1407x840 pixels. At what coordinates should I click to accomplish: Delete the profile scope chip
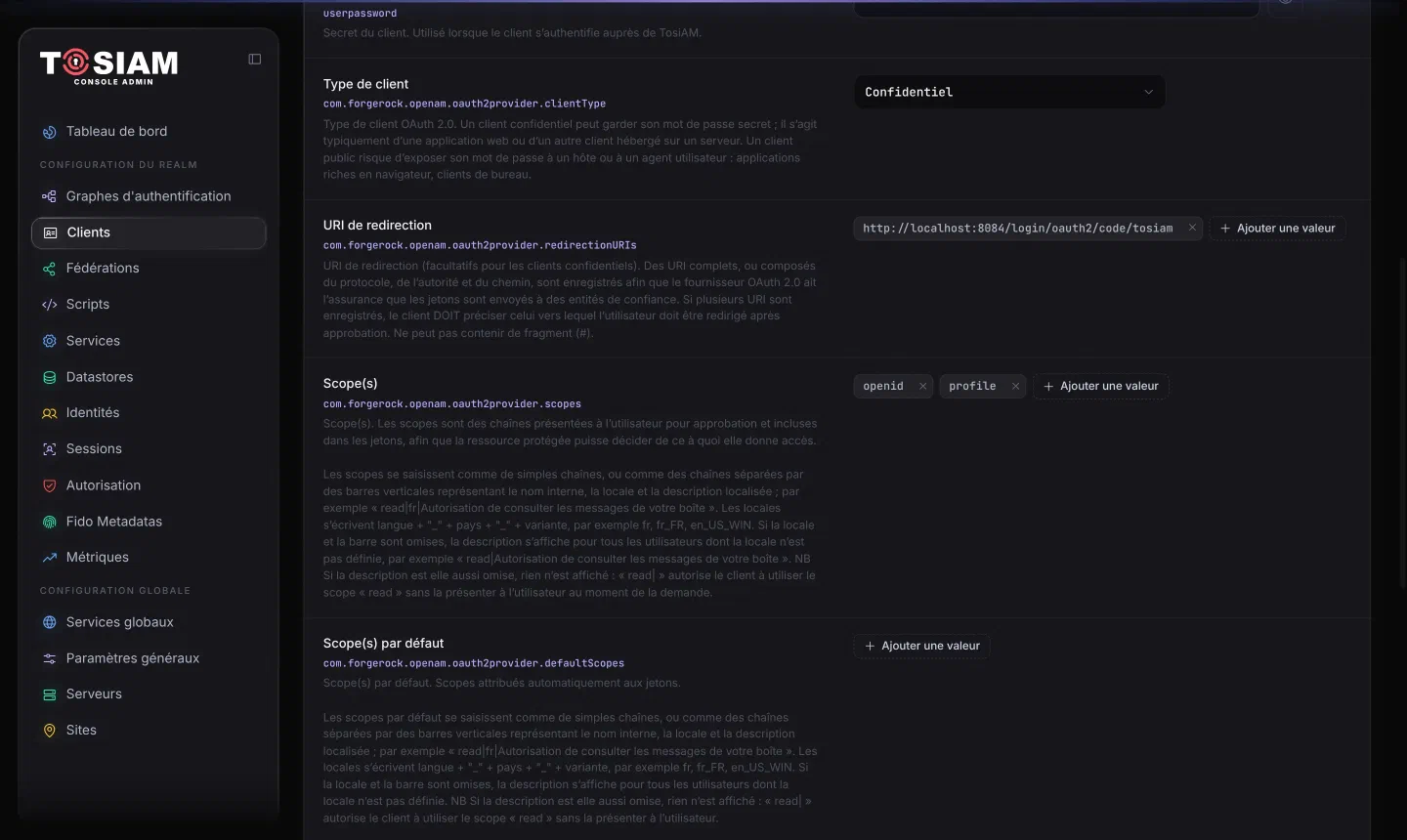[1015, 386]
